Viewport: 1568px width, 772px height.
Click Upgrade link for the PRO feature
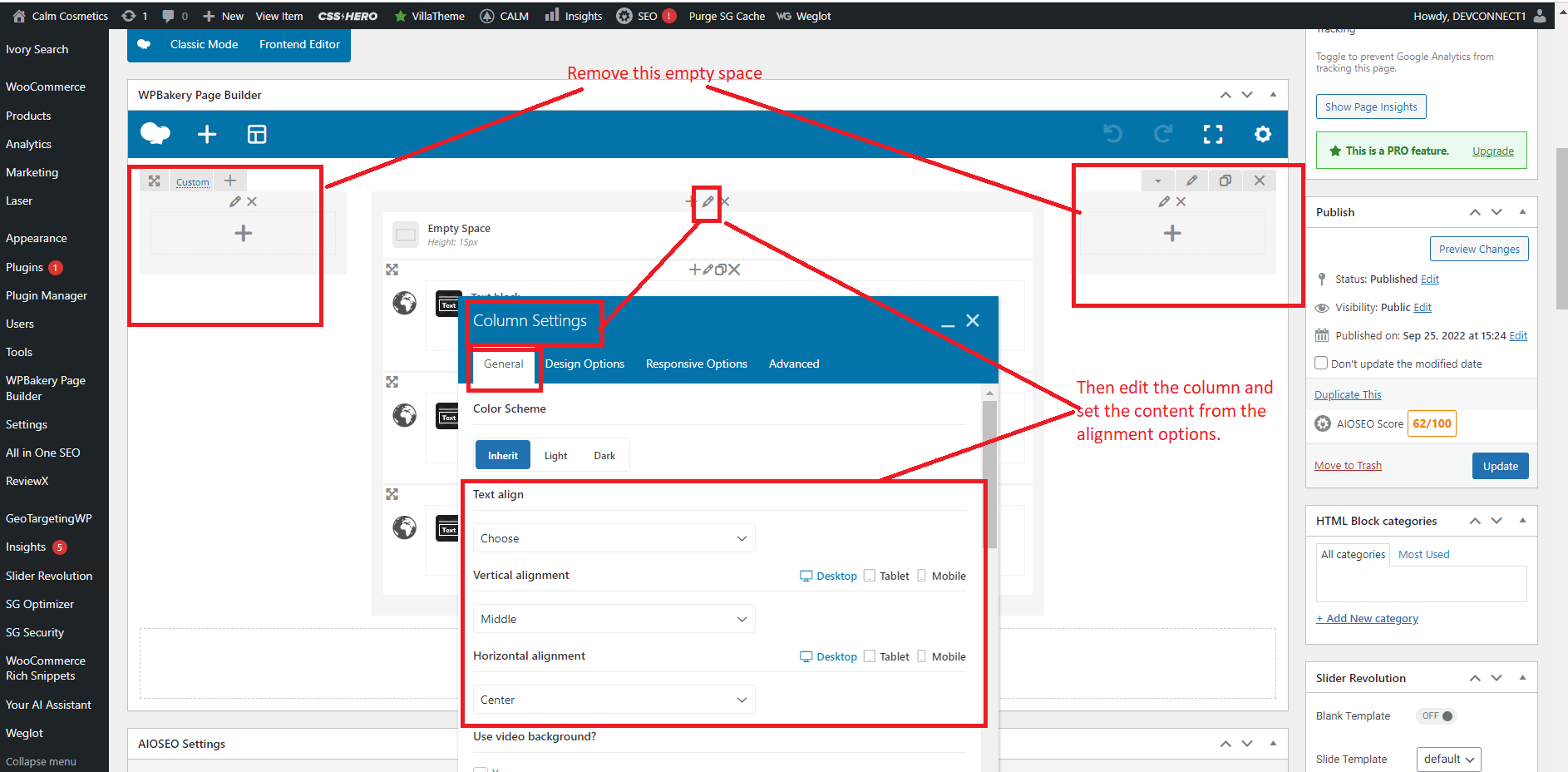click(1493, 151)
